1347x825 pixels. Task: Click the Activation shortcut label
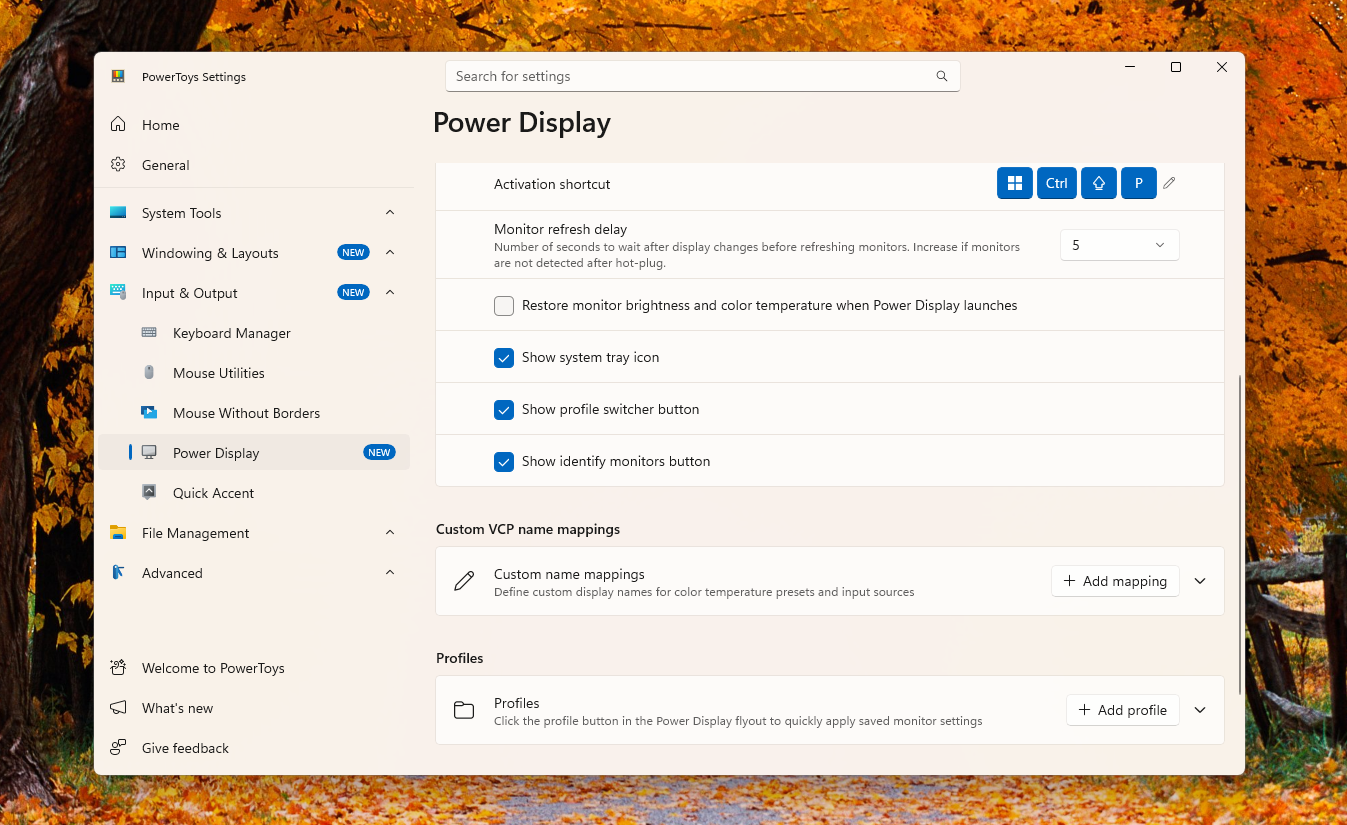point(552,184)
